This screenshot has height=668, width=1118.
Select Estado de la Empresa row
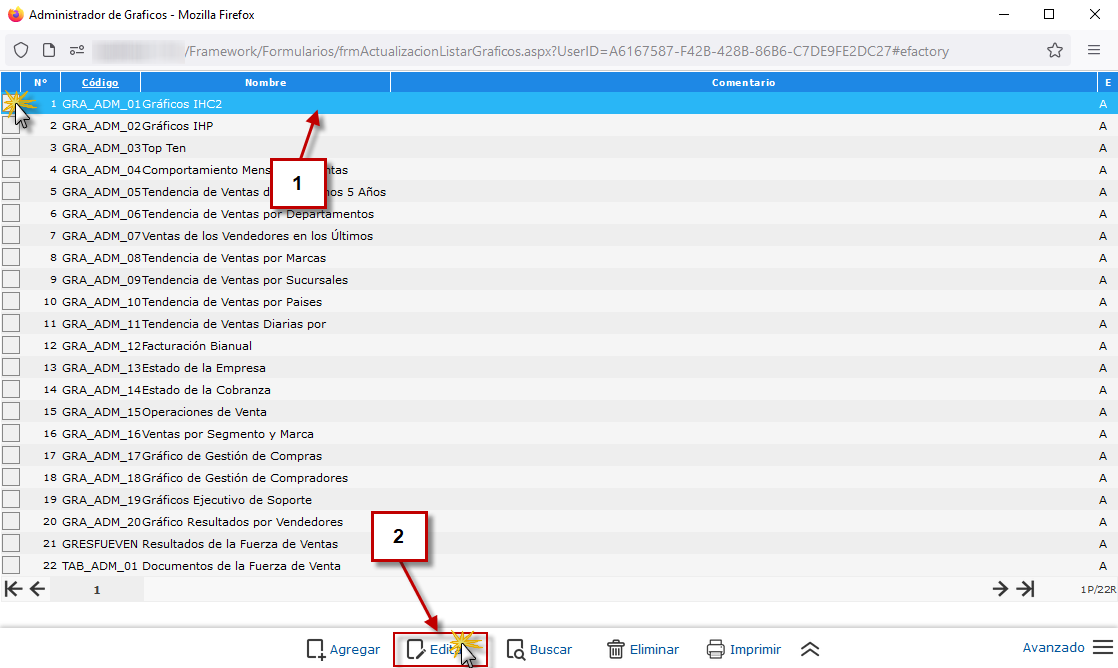click(559, 368)
